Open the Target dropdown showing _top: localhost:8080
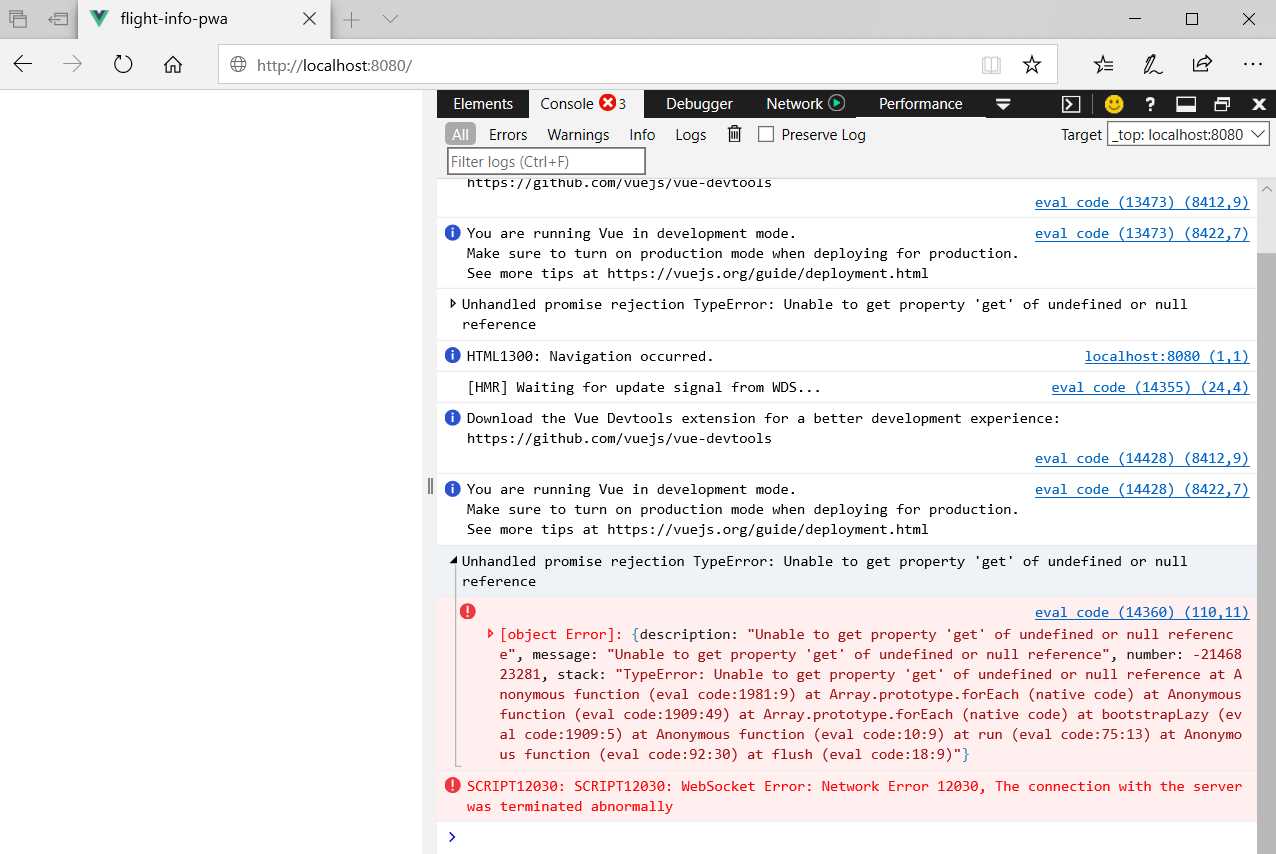The image size is (1276, 854). point(1188,133)
